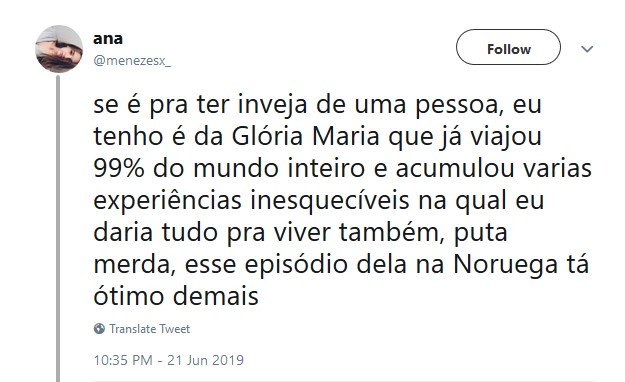Click "experiências inesquecíveis" in the tweet body
625x382 pixels.
click(251, 201)
